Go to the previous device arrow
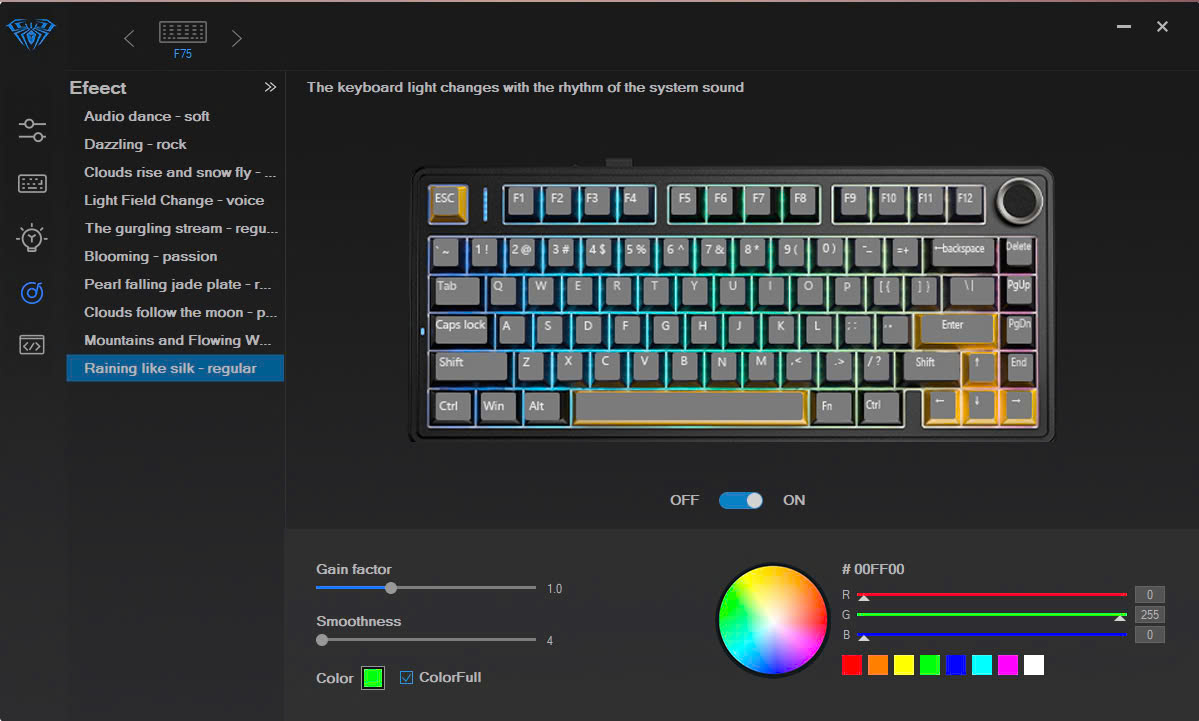This screenshot has width=1199, height=721. click(129, 39)
